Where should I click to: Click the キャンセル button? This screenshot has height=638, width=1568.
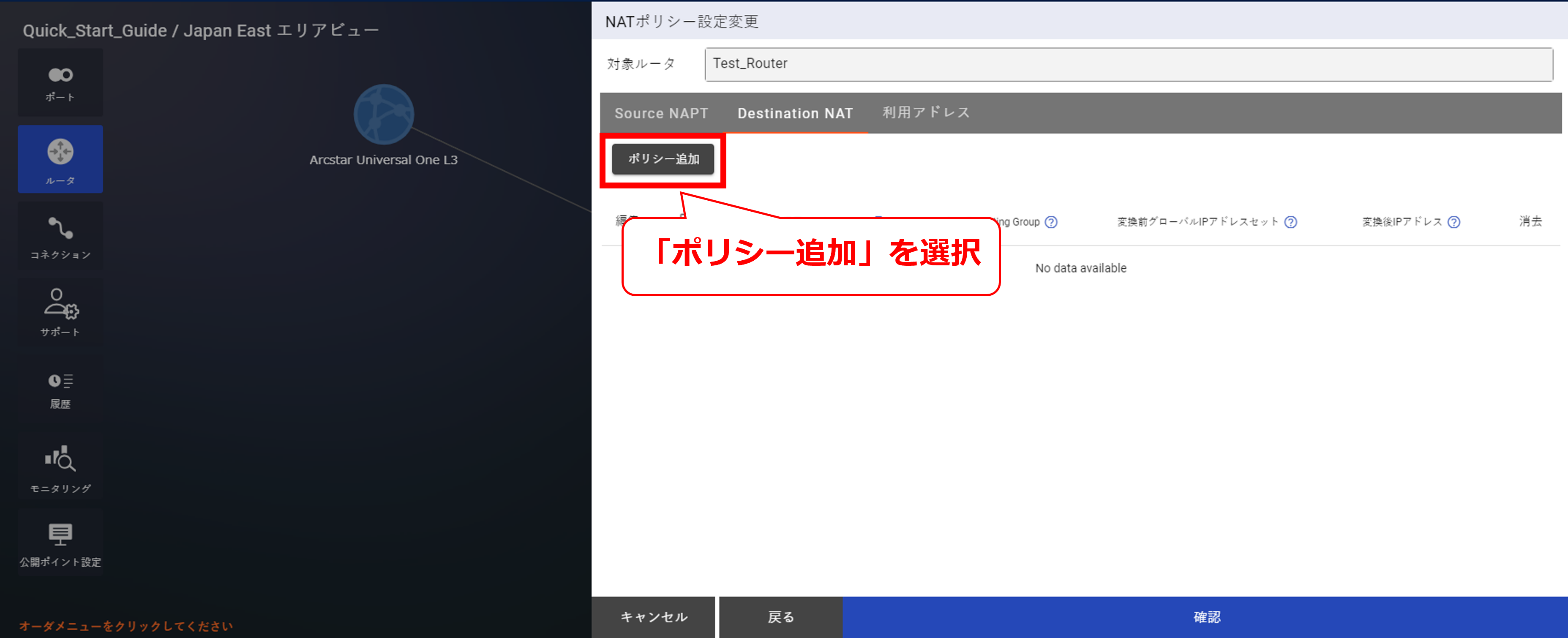coord(654,617)
